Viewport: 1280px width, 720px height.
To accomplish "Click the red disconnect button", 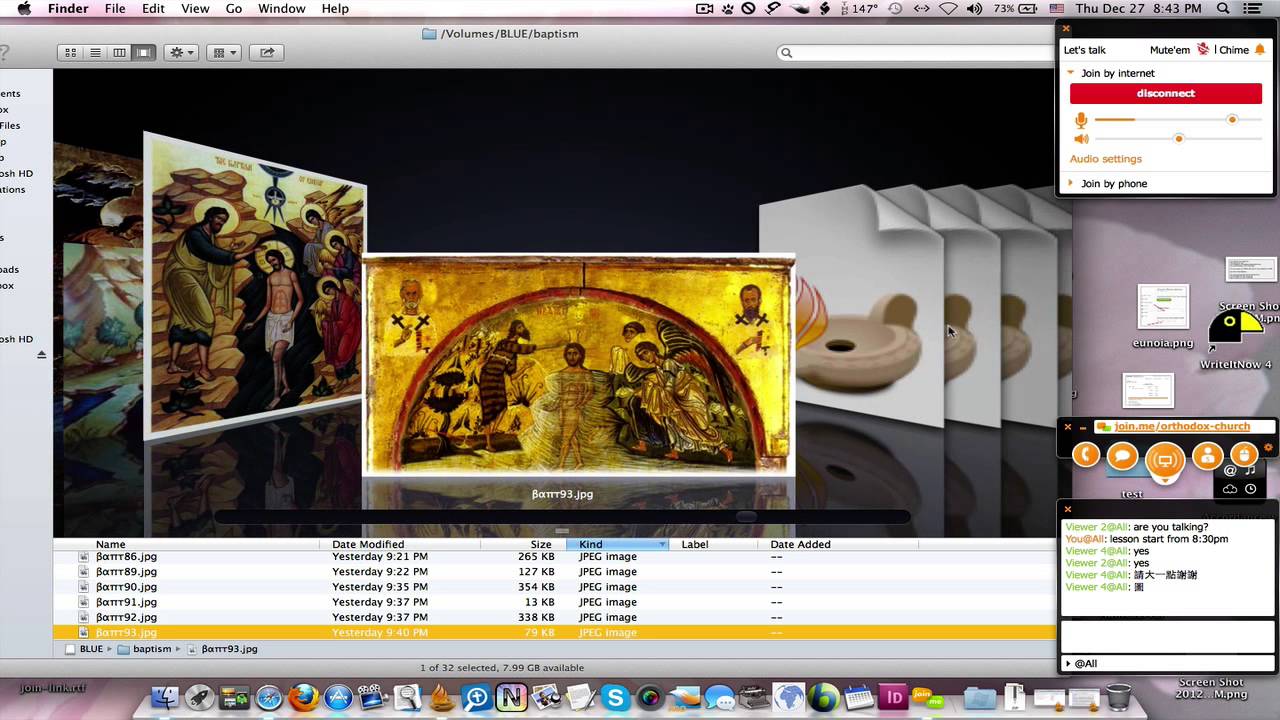I will (x=1165, y=93).
